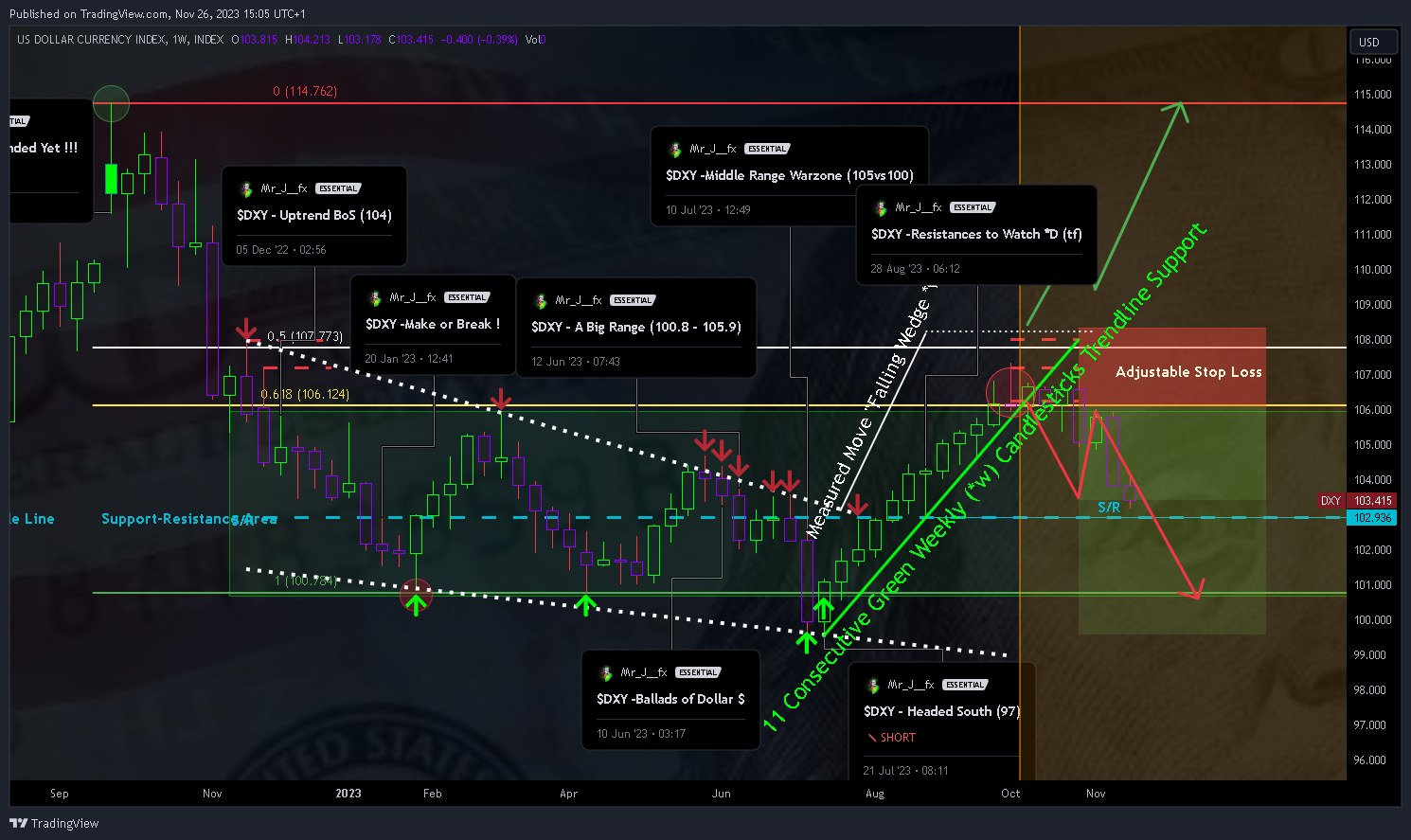Click the 'Nov' label after Oct on time axis

click(x=1096, y=794)
